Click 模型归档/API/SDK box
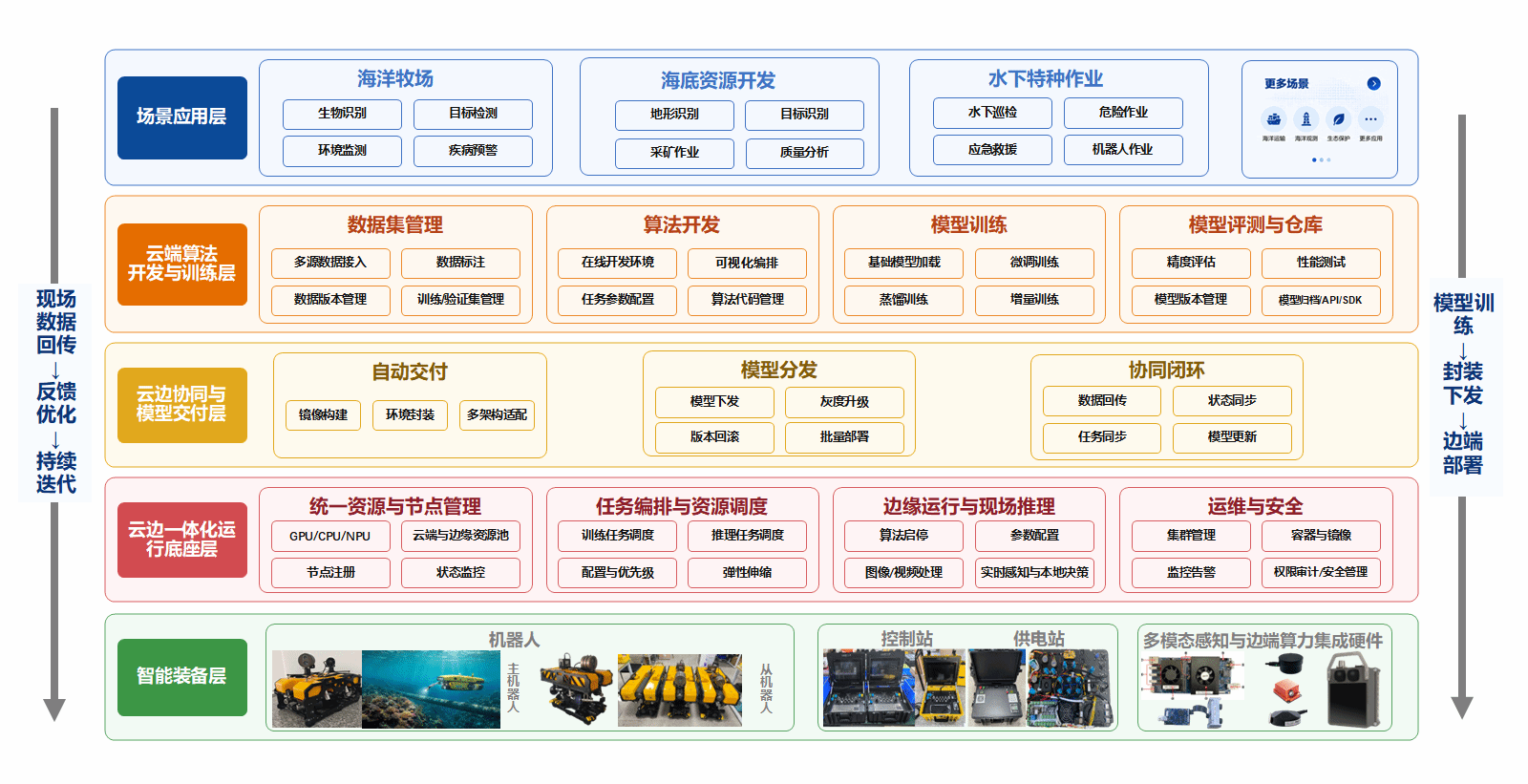This screenshot has height=784, width=1528. (1321, 300)
